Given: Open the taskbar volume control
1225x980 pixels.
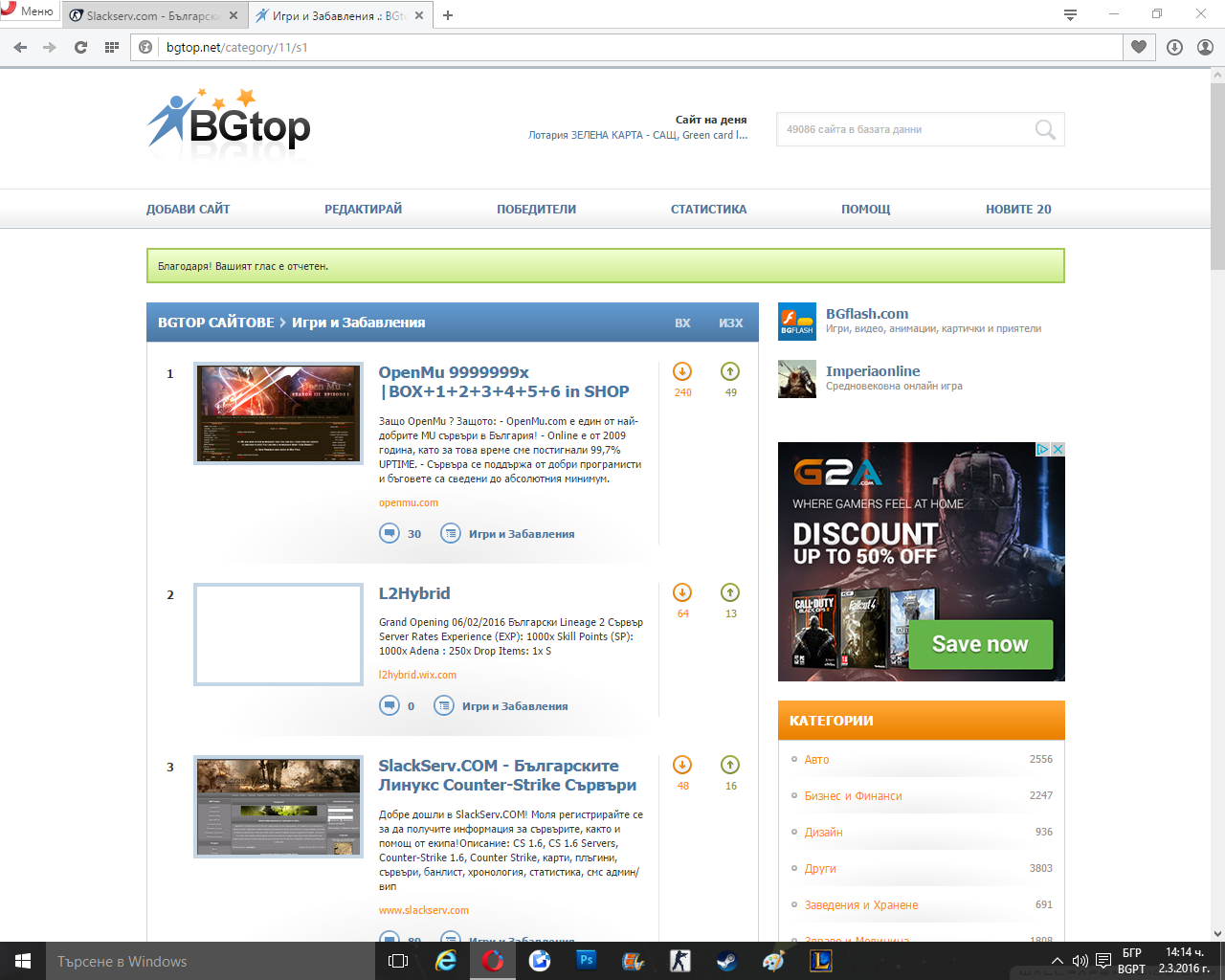Looking at the screenshot, I should click(1080, 961).
